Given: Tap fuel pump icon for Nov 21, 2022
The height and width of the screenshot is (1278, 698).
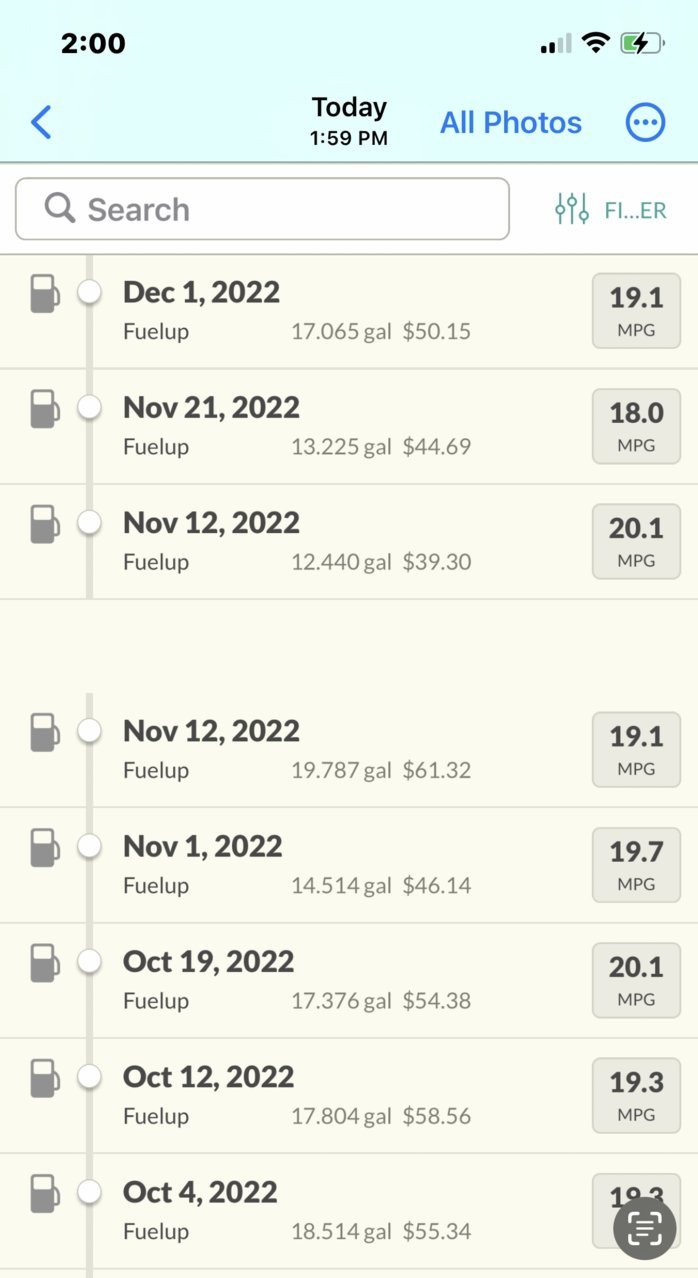Looking at the screenshot, I should [44, 409].
